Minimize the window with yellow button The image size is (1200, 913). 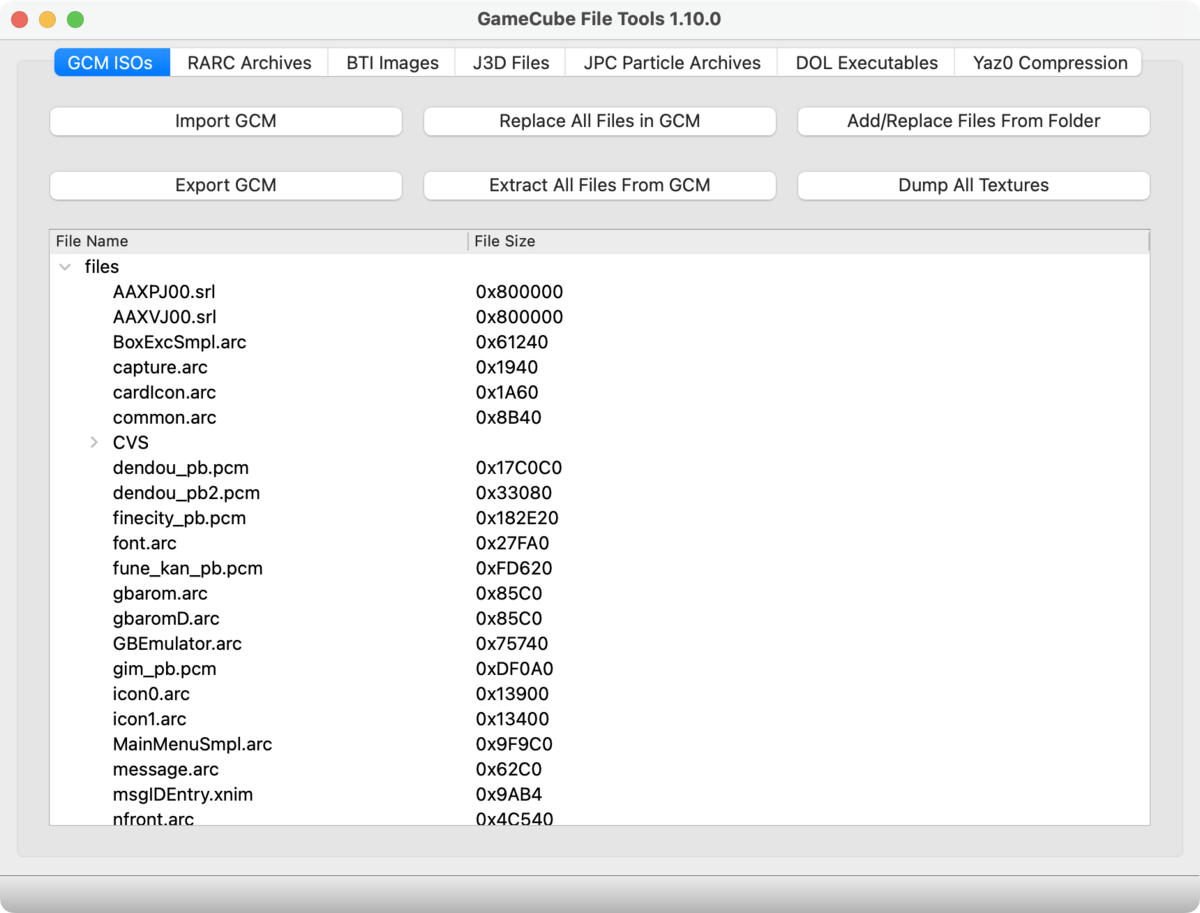tap(47, 19)
